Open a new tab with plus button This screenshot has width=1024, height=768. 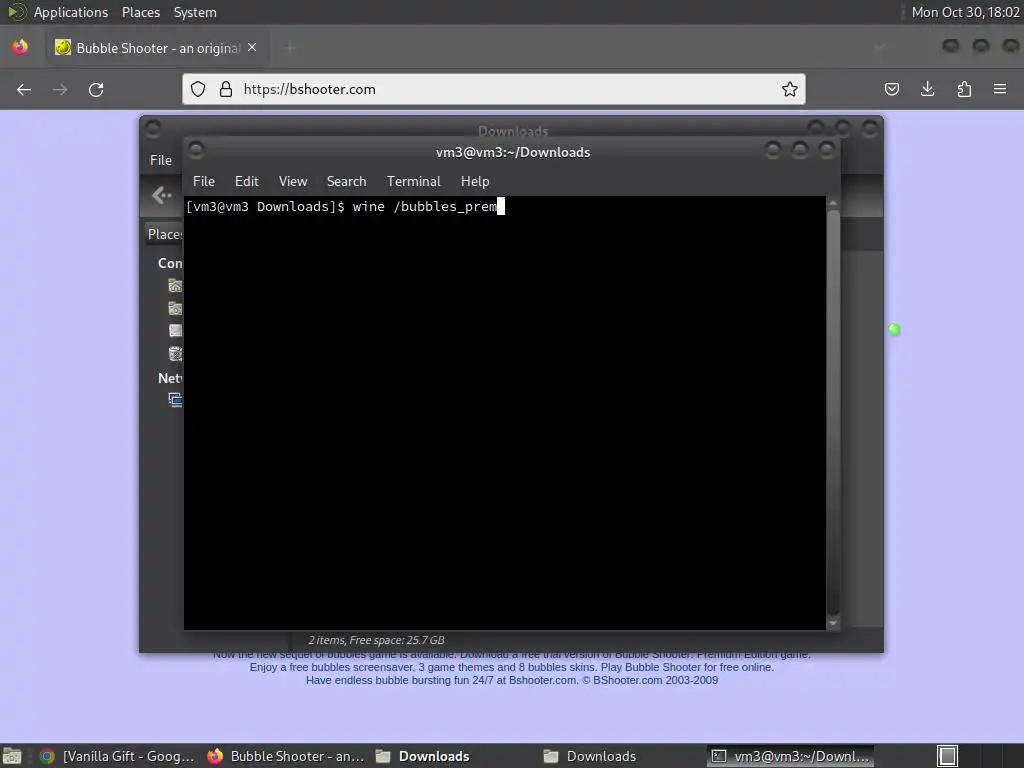290,48
